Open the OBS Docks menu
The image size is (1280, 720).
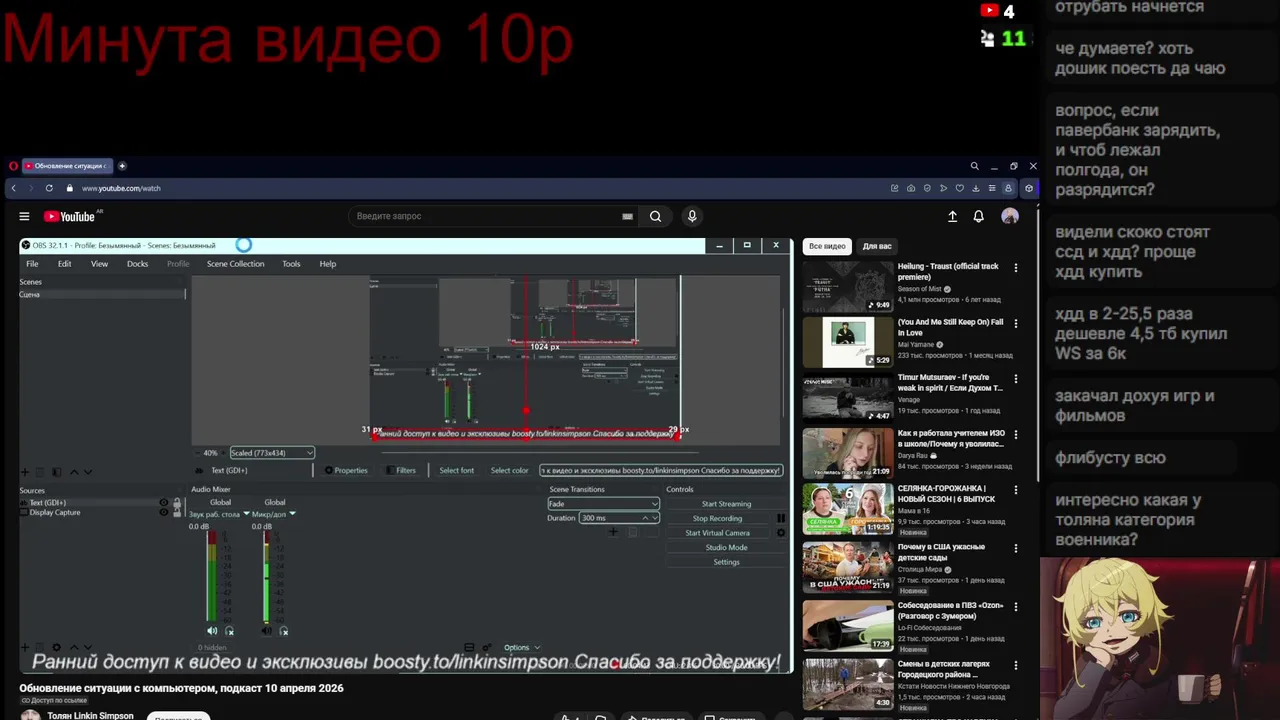[137, 264]
